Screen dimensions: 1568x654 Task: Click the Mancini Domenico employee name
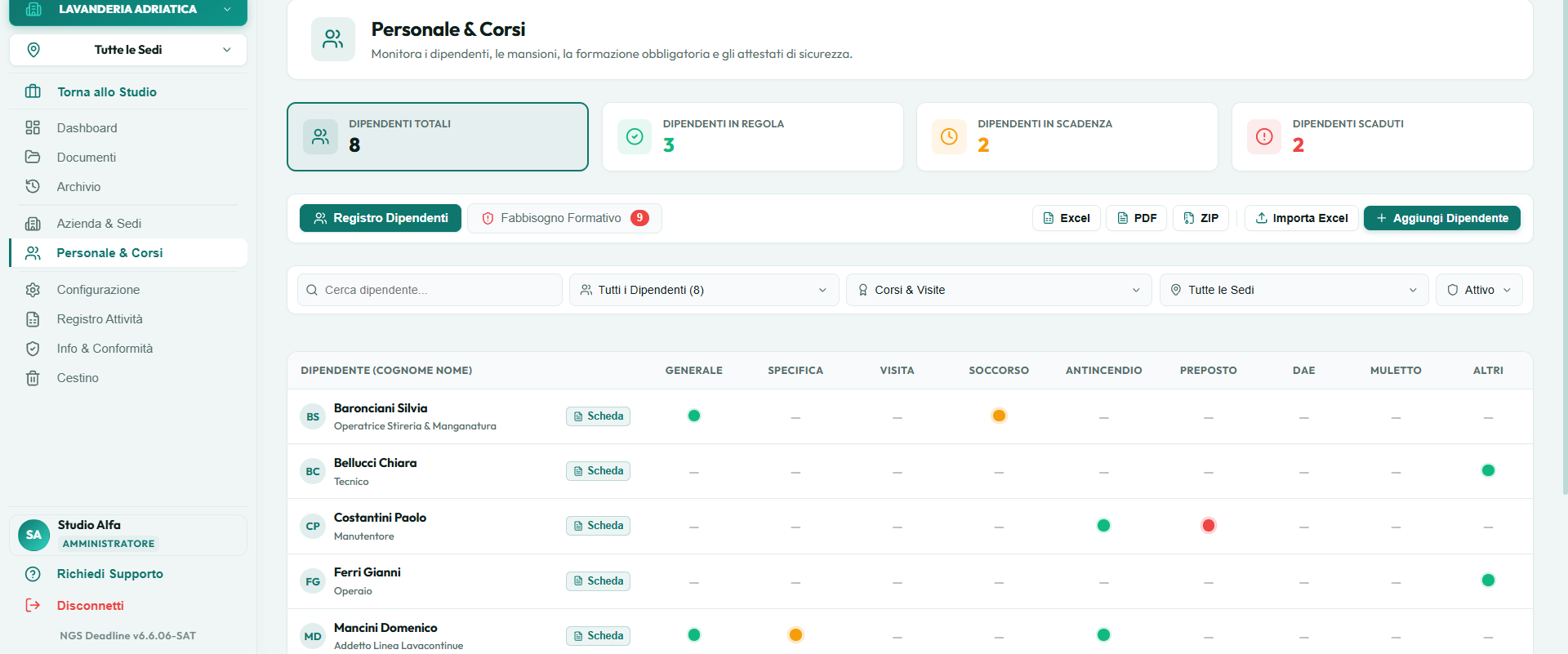pos(385,627)
